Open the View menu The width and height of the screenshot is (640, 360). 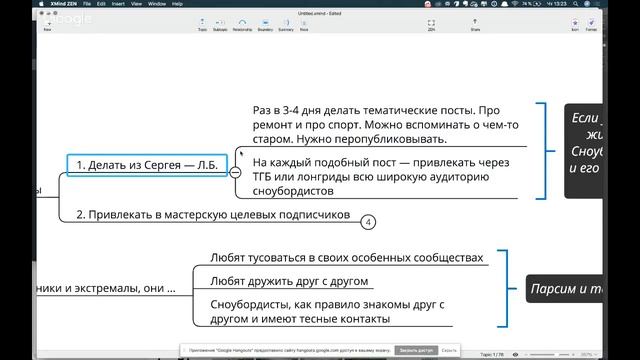coord(136,4)
